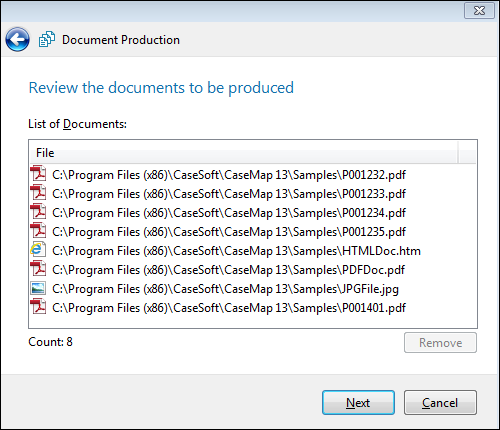Click the Remove button
Screen dimensions: 500x430
click(440, 343)
